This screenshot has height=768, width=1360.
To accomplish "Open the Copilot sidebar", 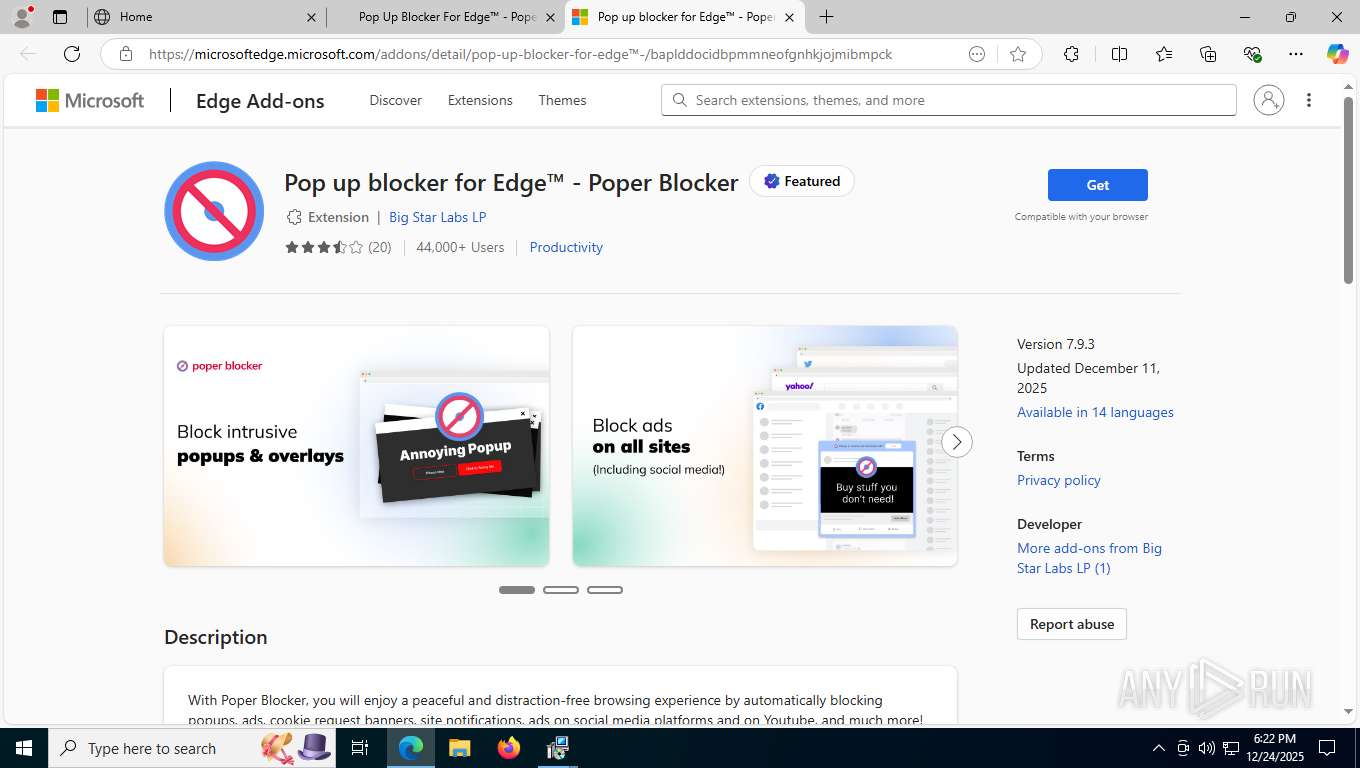I will pos(1337,54).
